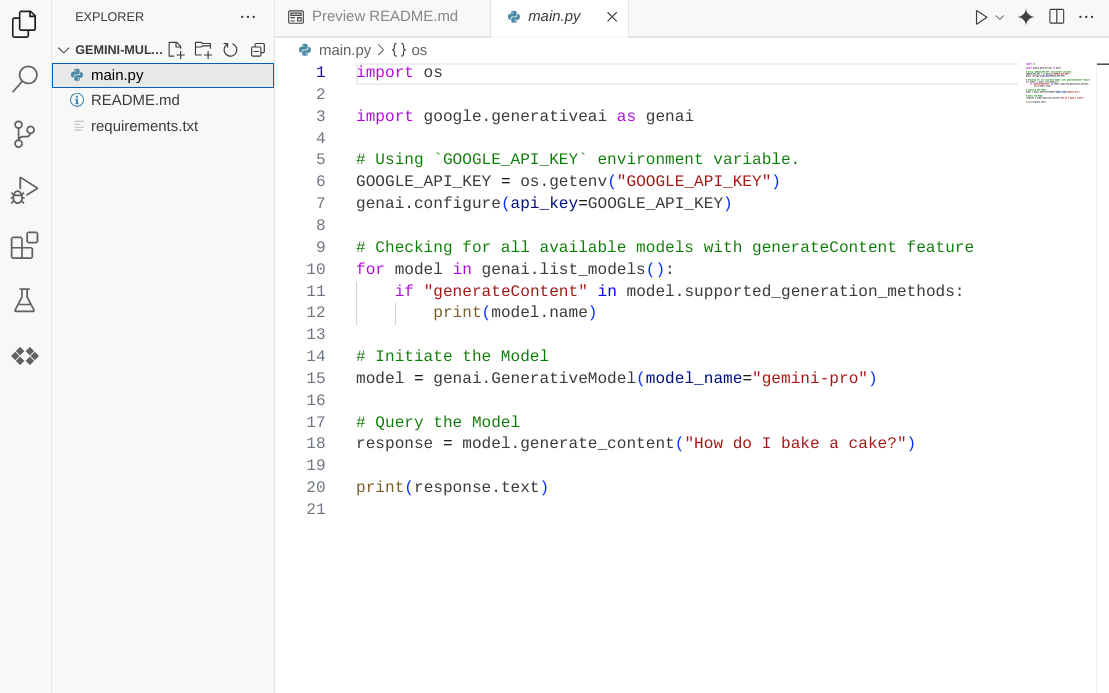
Task: Collapse the GEMINI-MUL... project folder
Action: click(x=64, y=50)
